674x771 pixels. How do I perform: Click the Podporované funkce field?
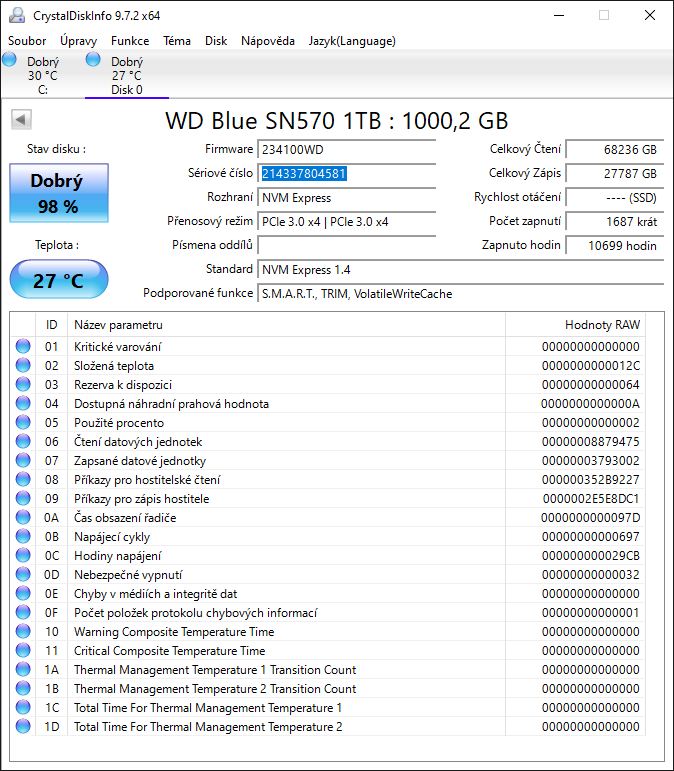460,294
